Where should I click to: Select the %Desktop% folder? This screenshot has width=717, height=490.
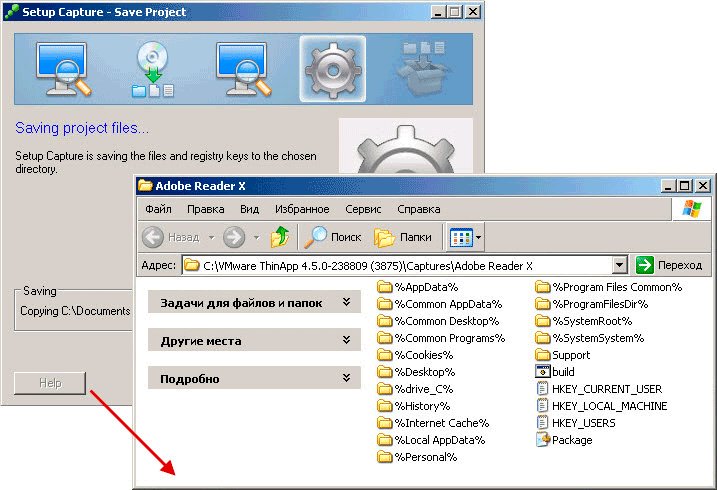coord(416,372)
